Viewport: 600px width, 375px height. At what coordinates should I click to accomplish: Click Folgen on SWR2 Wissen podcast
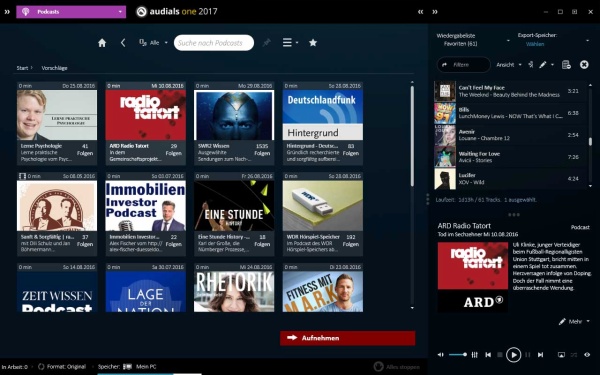tap(262, 153)
